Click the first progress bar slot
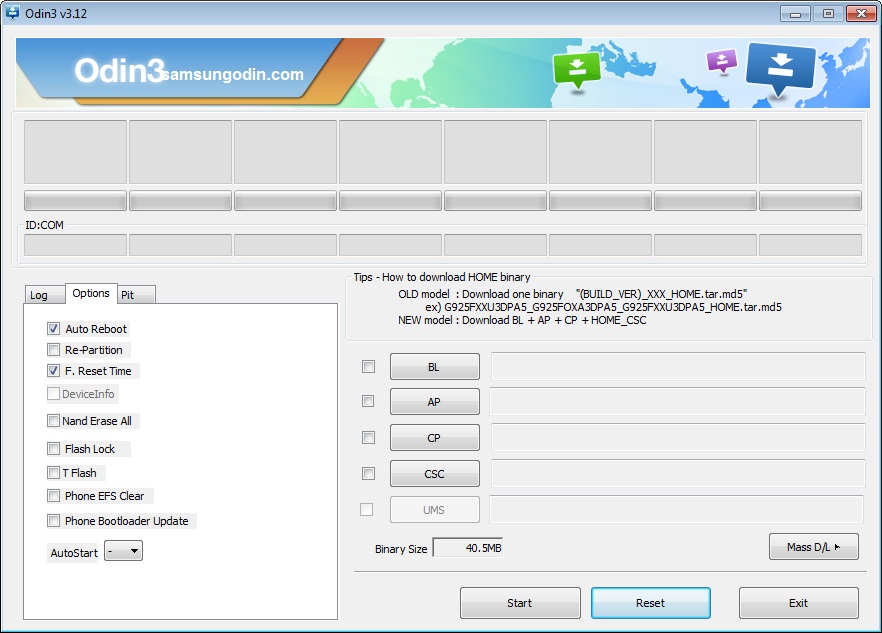 tap(75, 201)
